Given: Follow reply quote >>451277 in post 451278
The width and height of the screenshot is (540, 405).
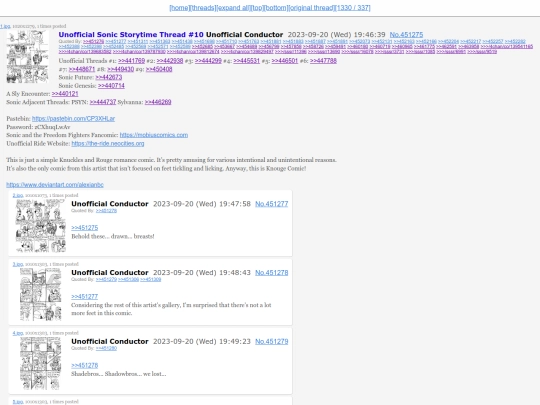Looking at the screenshot, I should [84, 297].
